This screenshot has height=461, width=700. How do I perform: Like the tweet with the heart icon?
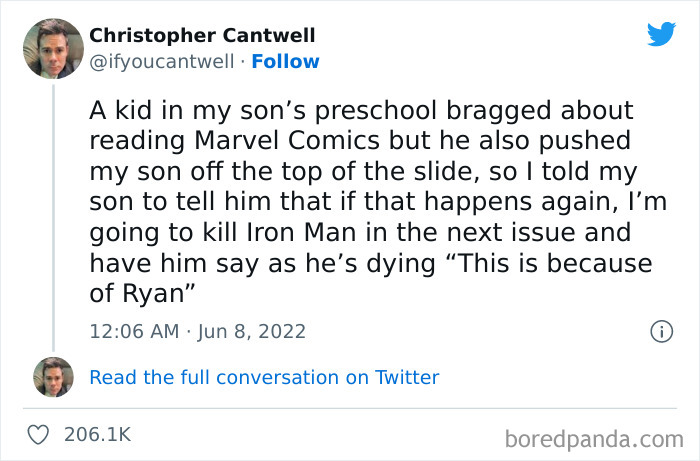pos(38,435)
